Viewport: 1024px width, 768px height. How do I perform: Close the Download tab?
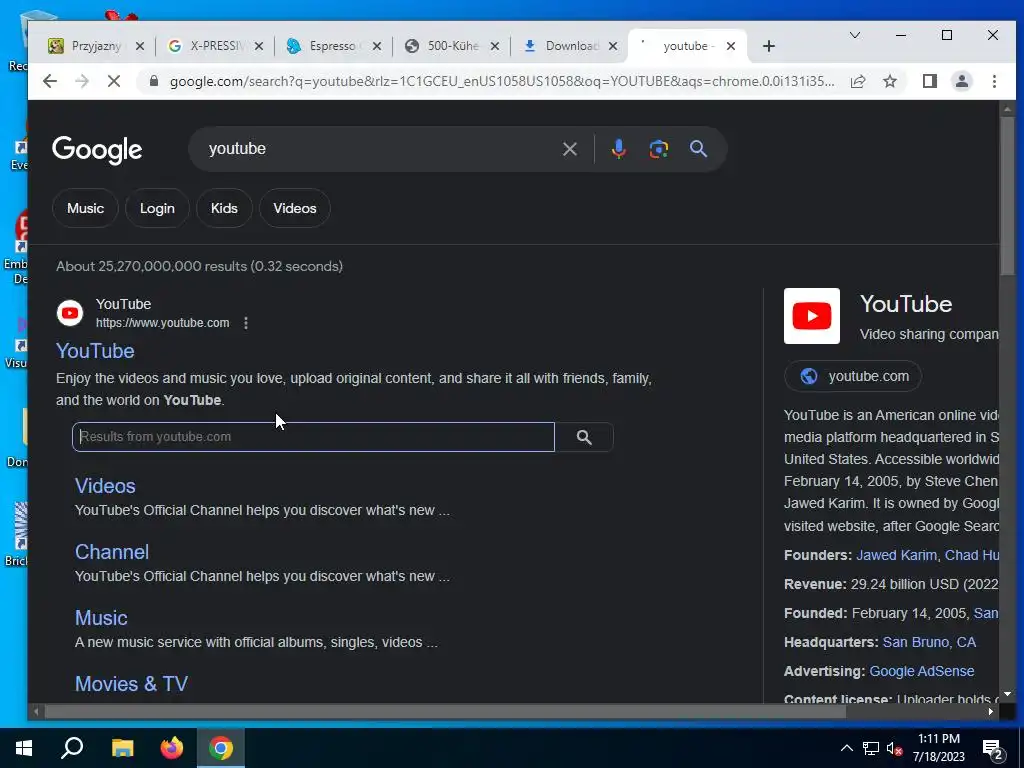click(x=613, y=46)
